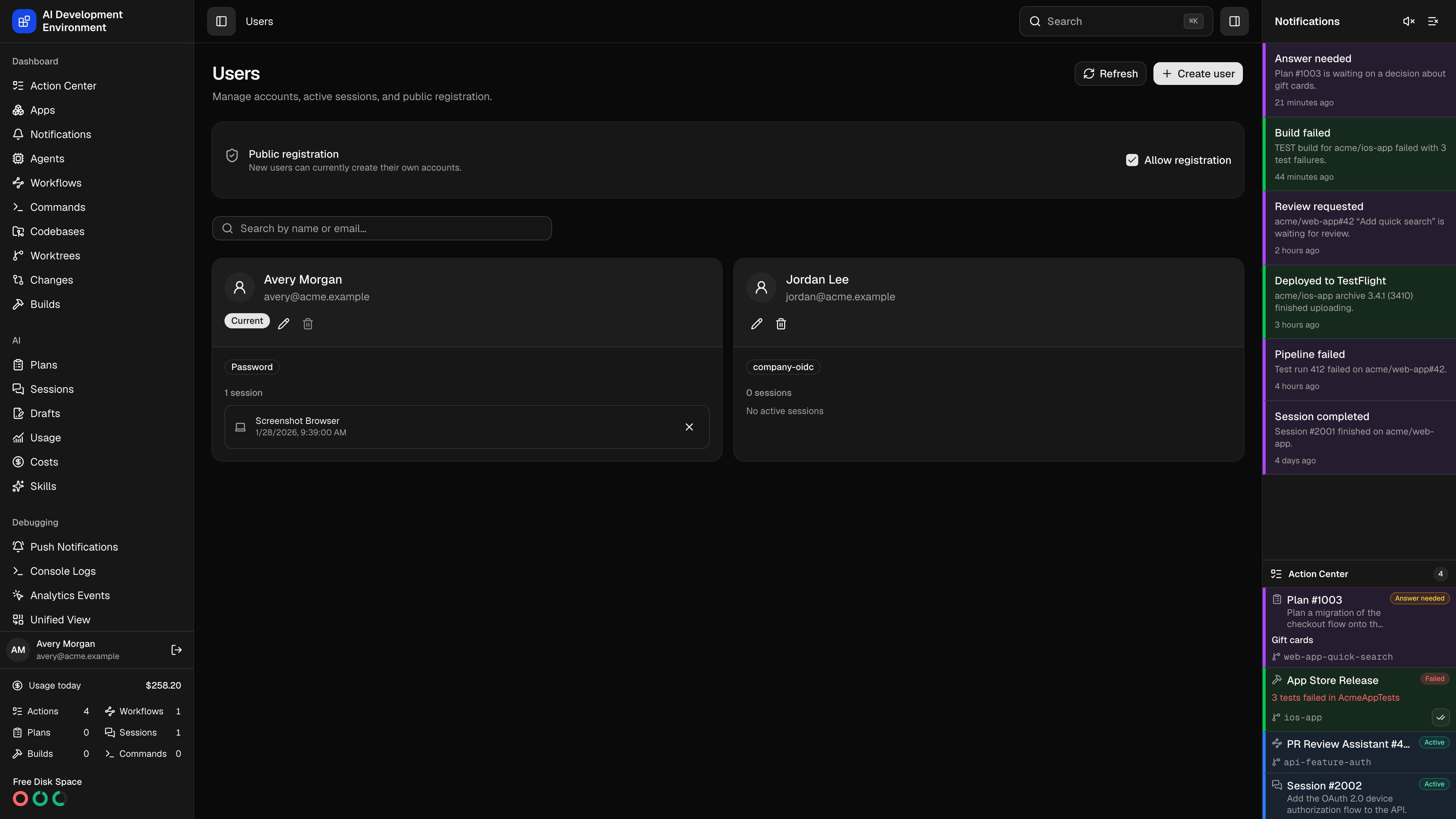Click the Search by name or email field

pos(382,228)
